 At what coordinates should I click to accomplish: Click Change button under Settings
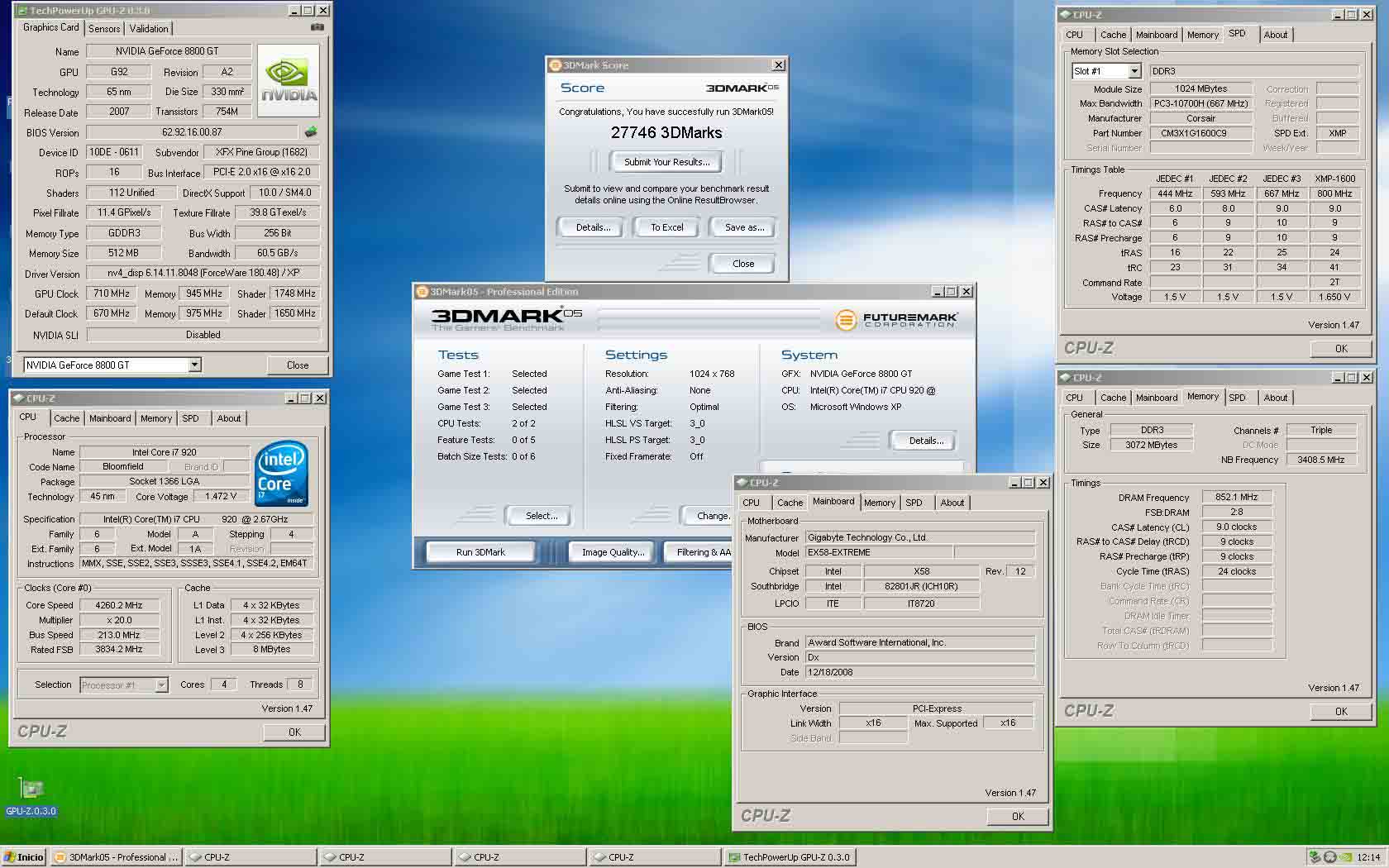tap(708, 516)
